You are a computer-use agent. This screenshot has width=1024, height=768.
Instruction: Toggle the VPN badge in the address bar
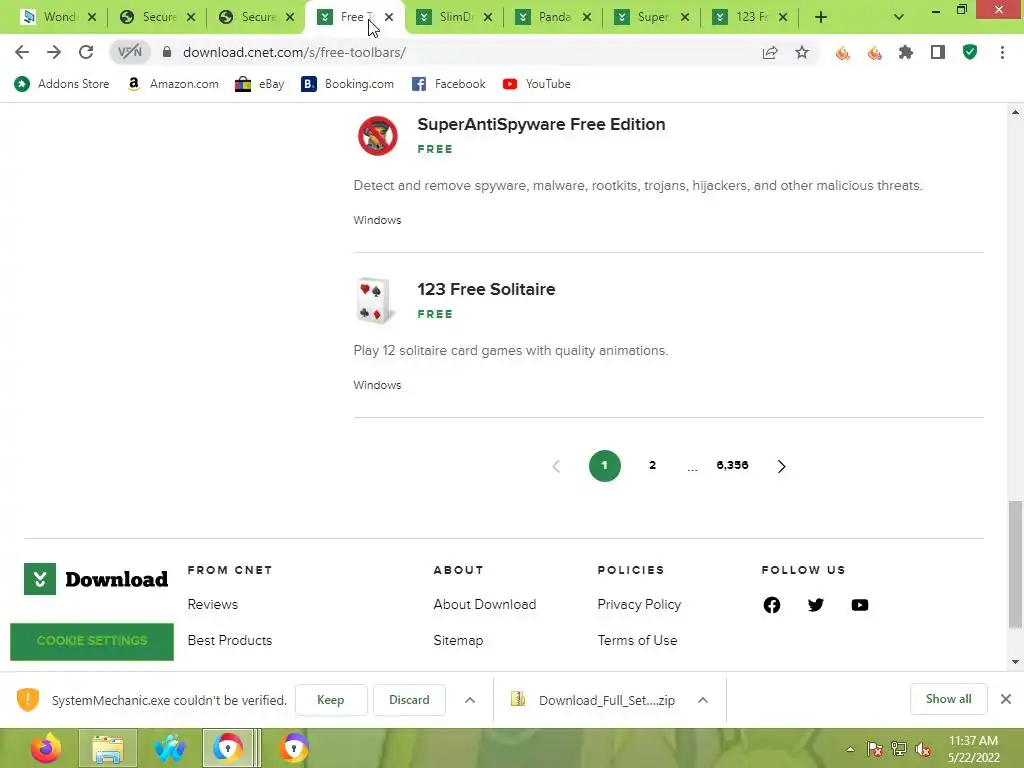129,52
